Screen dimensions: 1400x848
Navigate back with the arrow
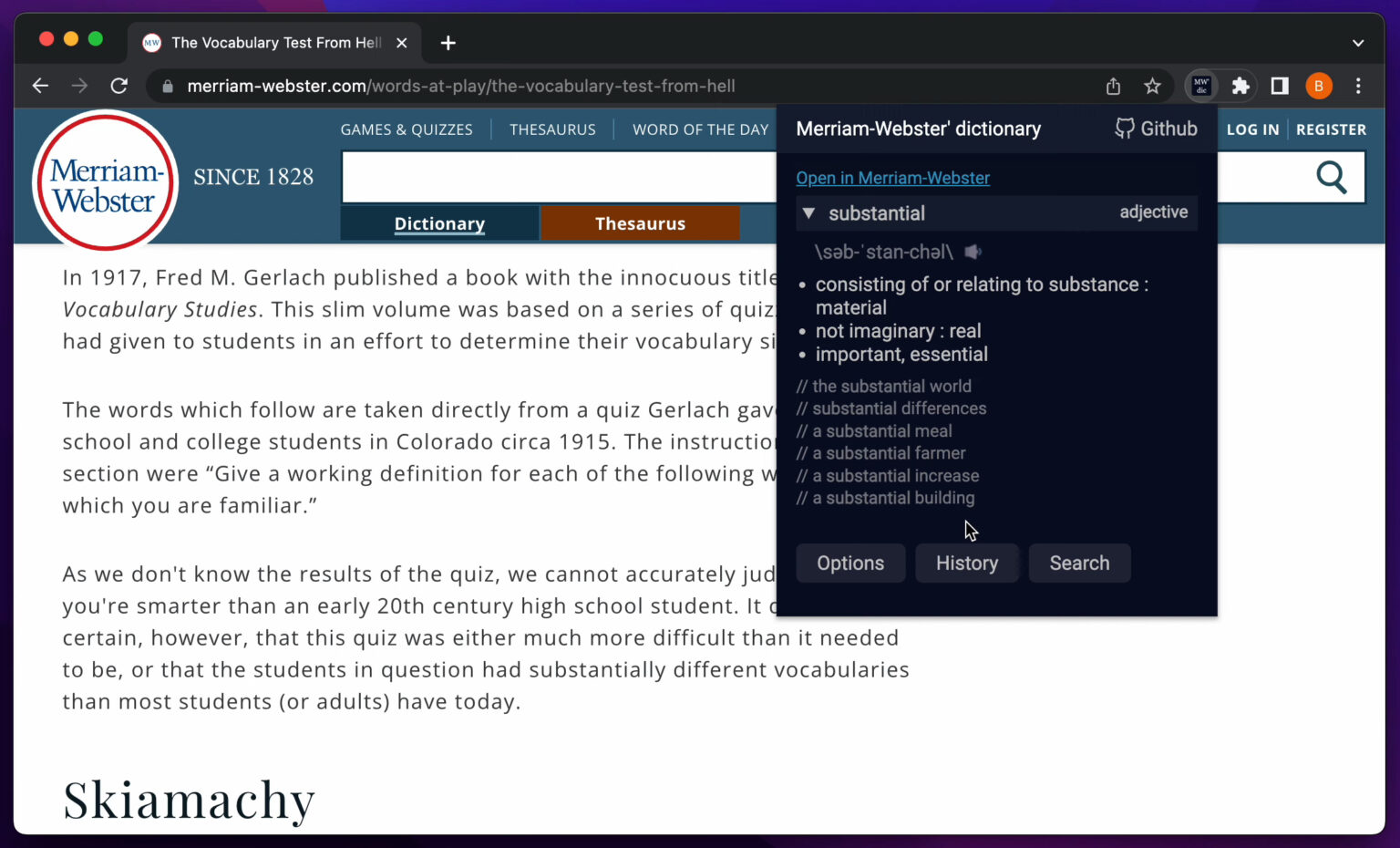tap(40, 86)
